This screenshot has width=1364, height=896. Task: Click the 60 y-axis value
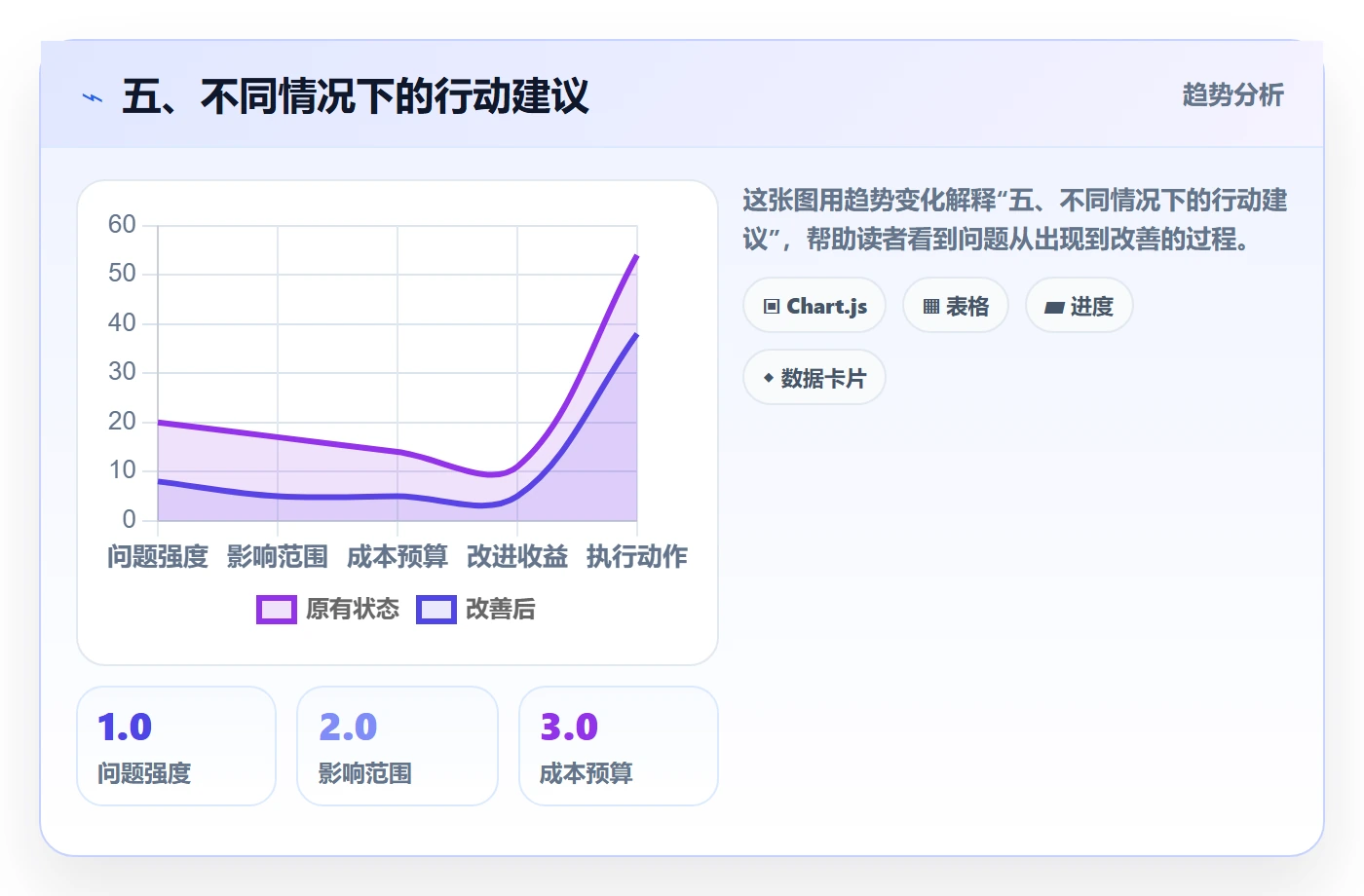(x=122, y=225)
